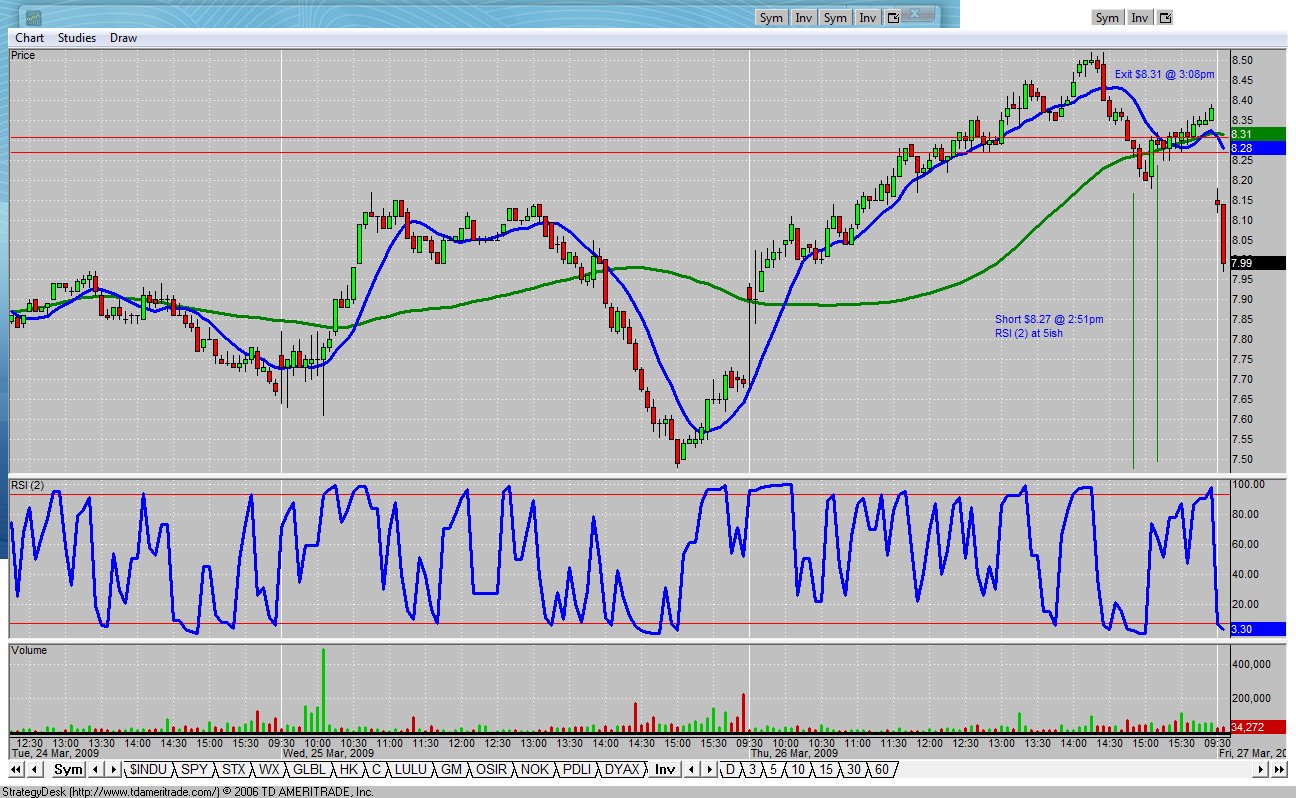Viewport: 1296px width, 798px height.
Task: Open the DYAX symbol tab
Action: click(622, 769)
